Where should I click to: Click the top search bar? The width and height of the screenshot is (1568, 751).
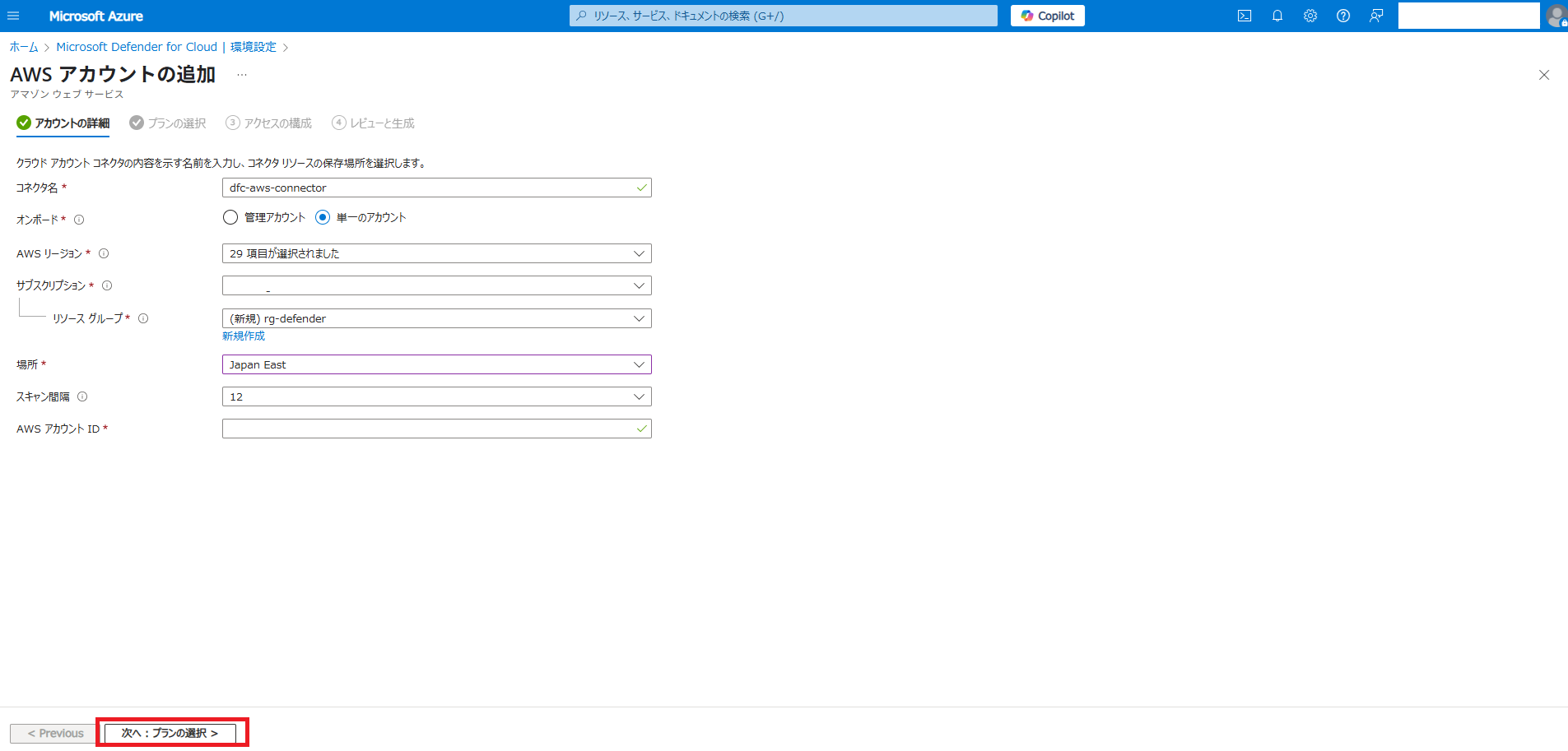tap(784, 16)
